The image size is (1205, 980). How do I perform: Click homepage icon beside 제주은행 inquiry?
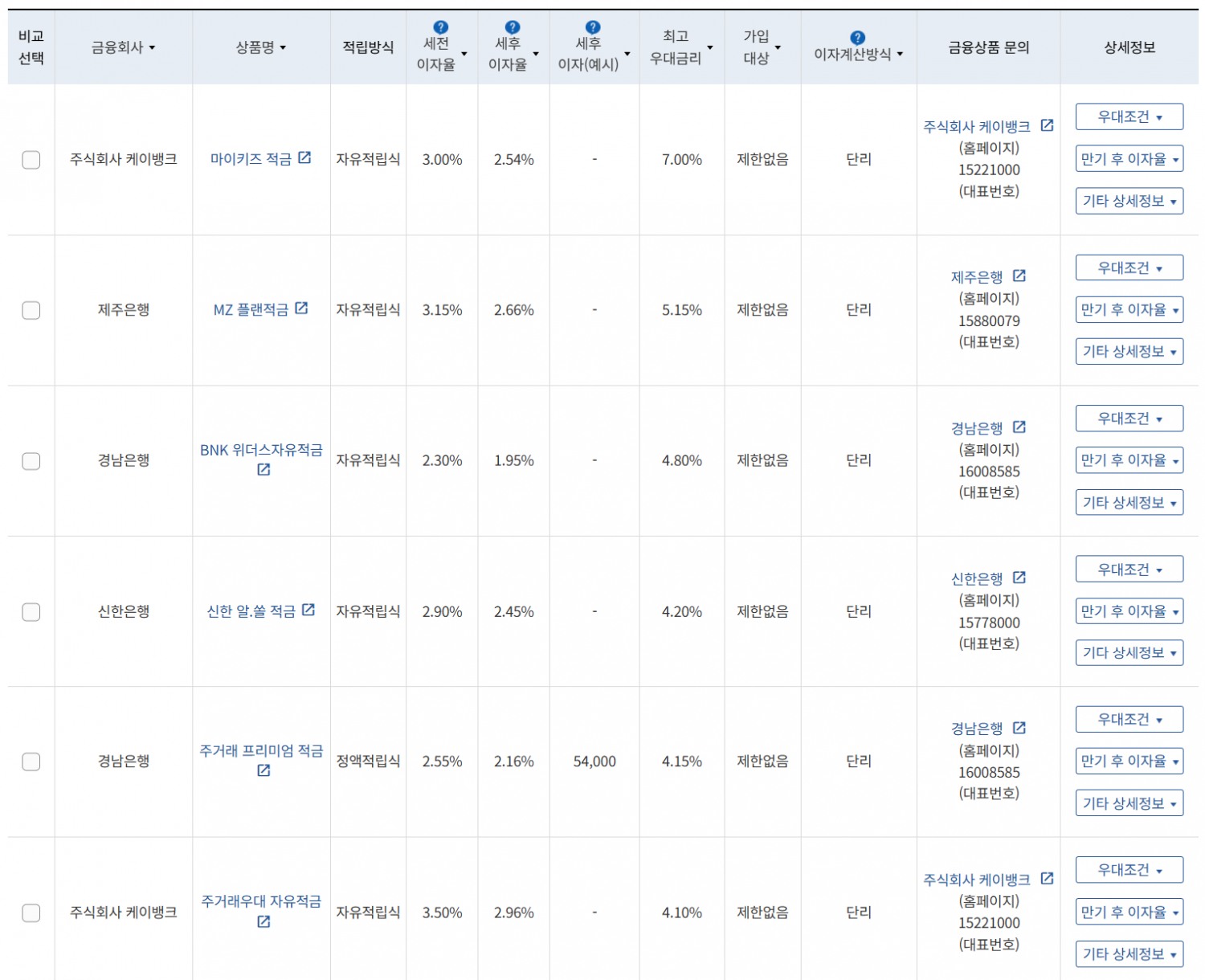[1019, 276]
